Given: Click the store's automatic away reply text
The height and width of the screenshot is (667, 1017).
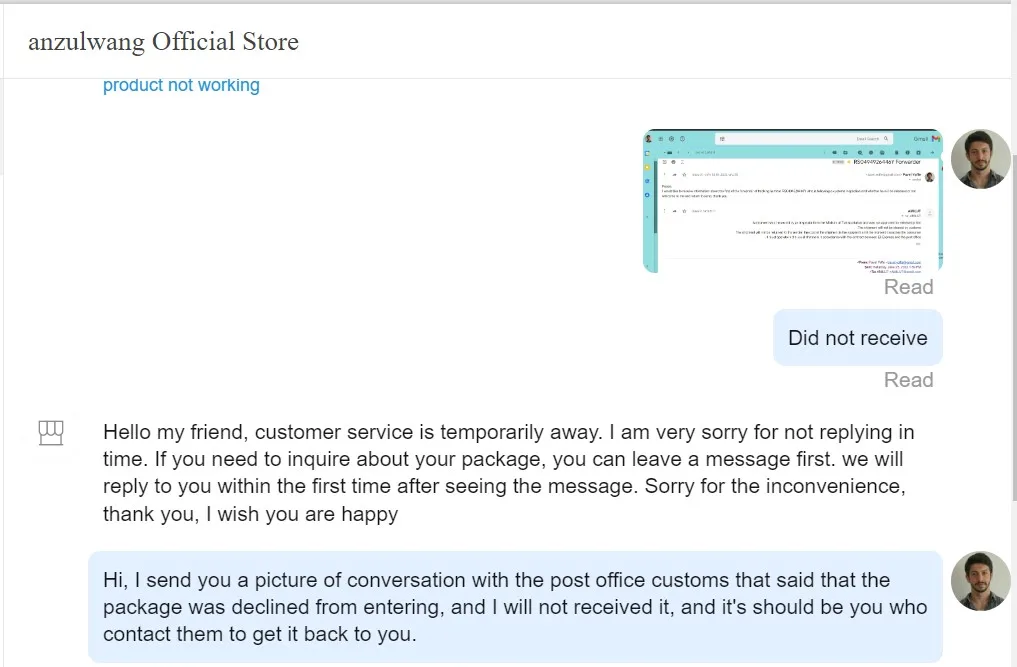Looking at the screenshot, I should (x=508, y=474).
